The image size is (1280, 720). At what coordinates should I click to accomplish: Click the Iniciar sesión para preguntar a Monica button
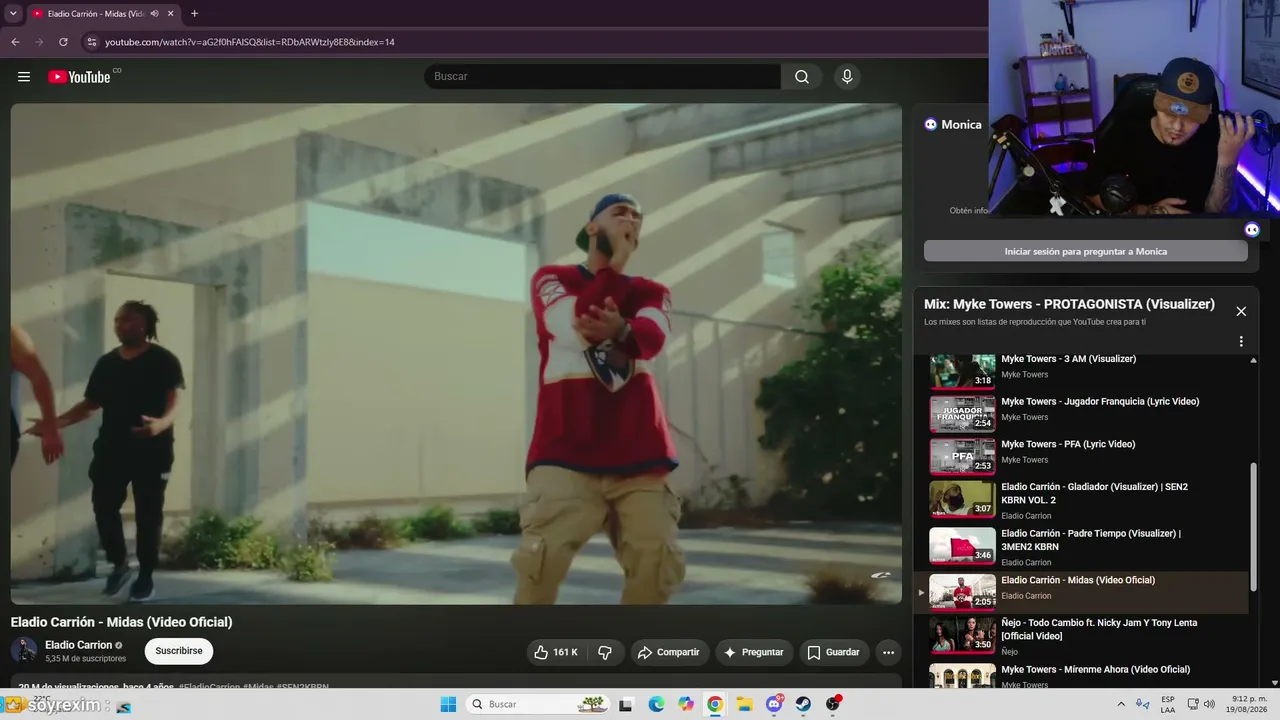pos(1086,251)
